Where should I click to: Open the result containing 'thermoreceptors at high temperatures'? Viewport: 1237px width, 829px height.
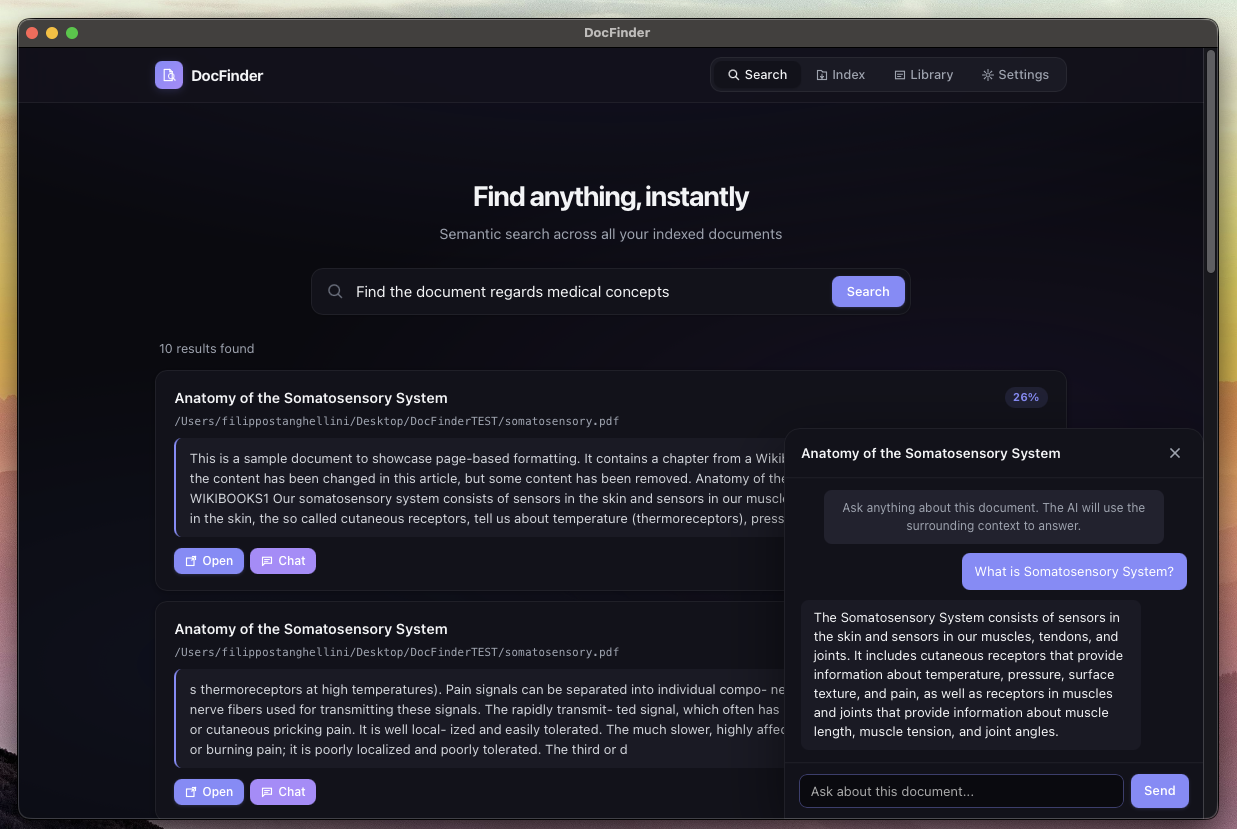[209, 792]
